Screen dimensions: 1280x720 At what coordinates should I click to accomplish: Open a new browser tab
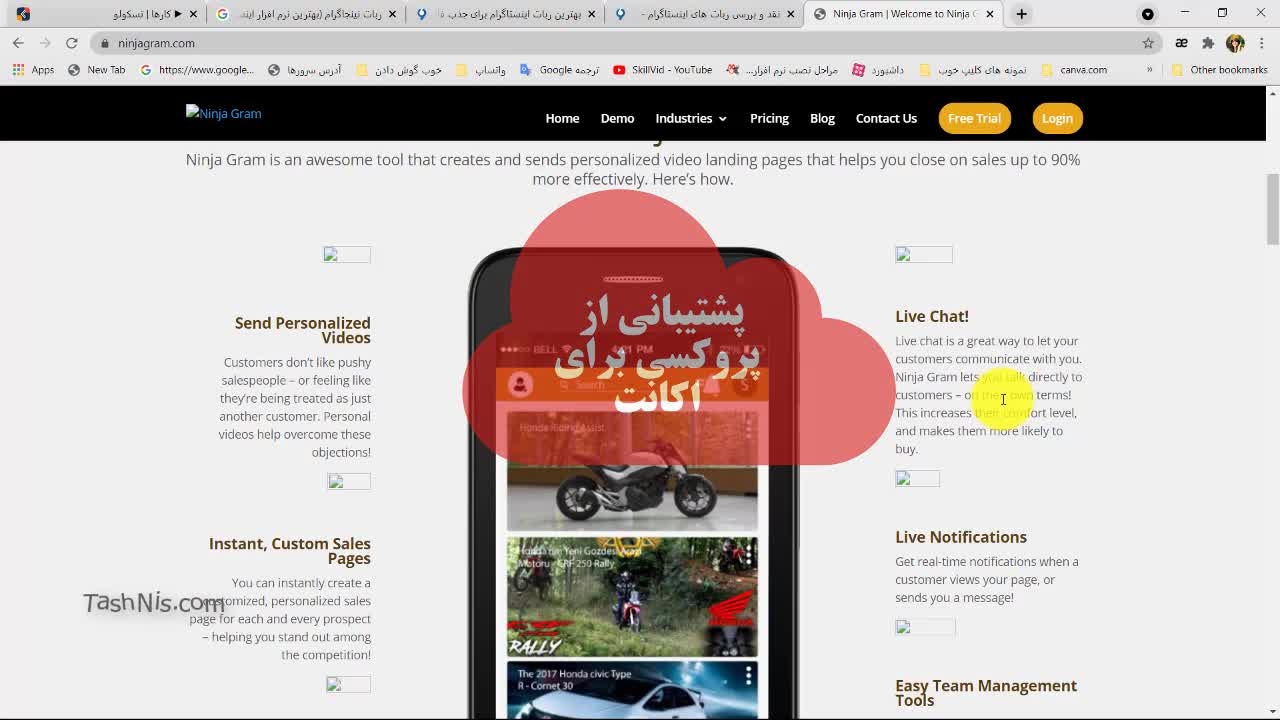pos(1021,14)
